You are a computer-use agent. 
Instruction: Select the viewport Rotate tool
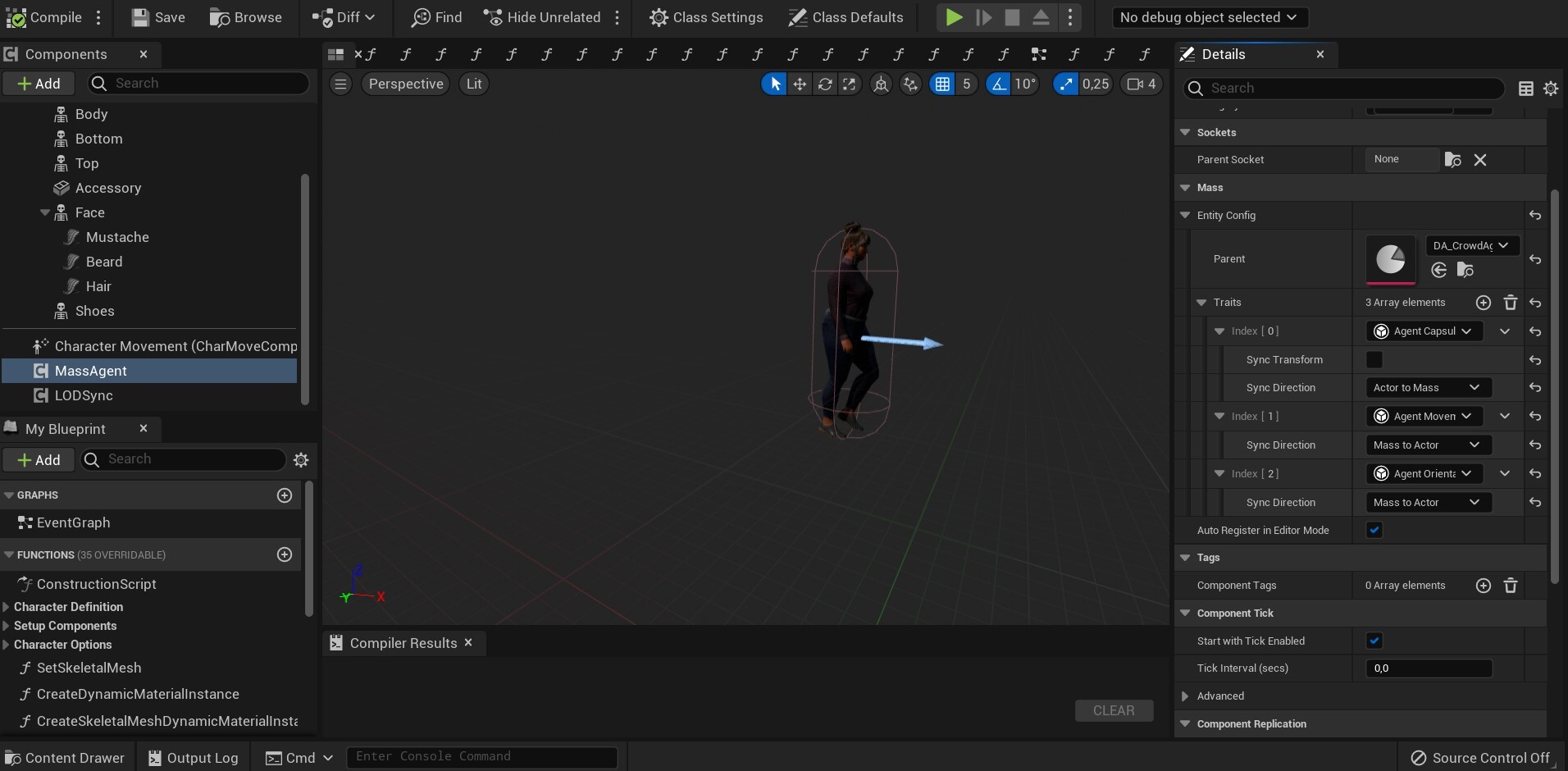826,84
